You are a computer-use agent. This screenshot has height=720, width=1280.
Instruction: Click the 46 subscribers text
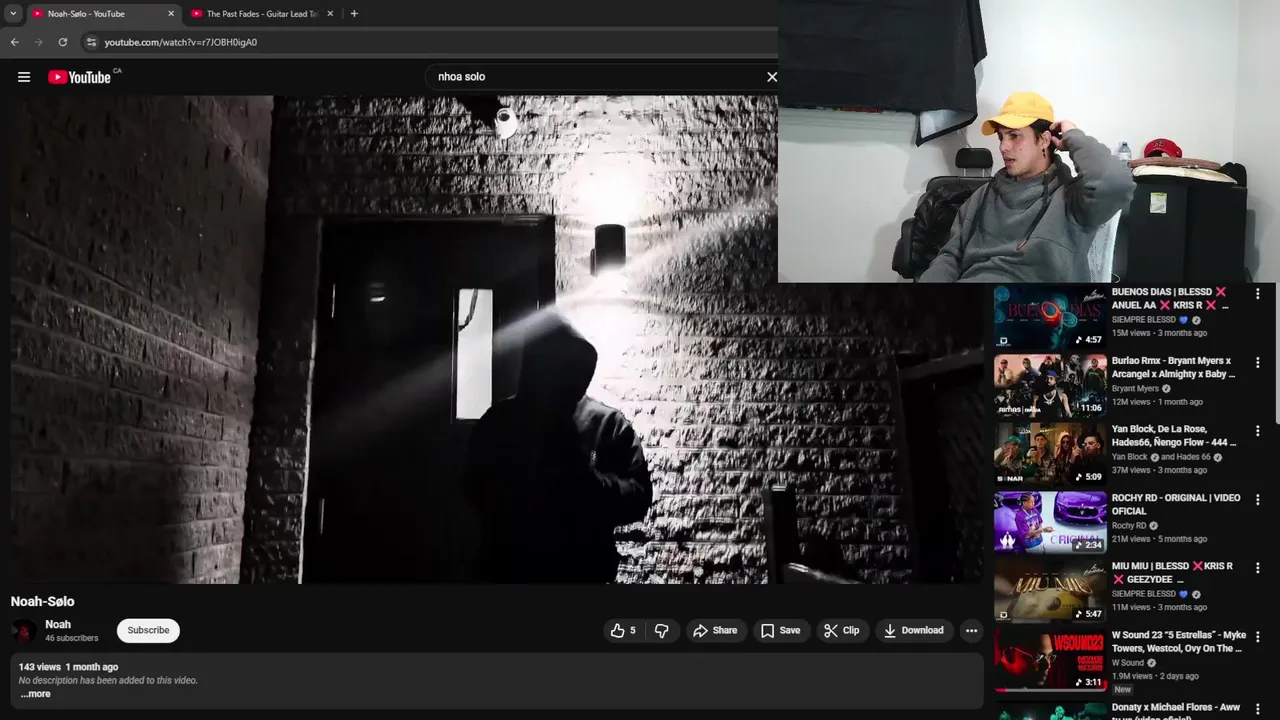tap(72, 638)
